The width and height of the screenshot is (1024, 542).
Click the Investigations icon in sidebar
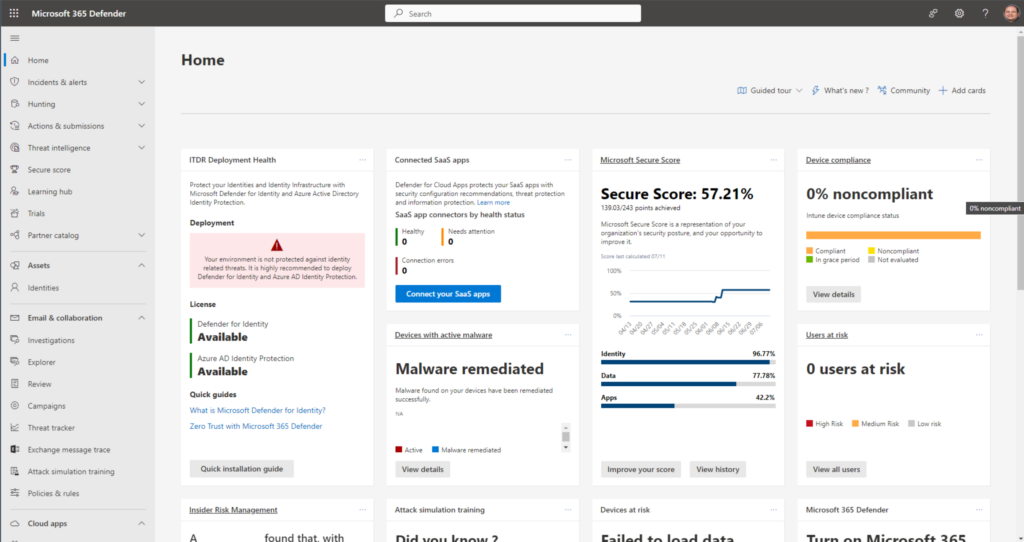[14, 340]
